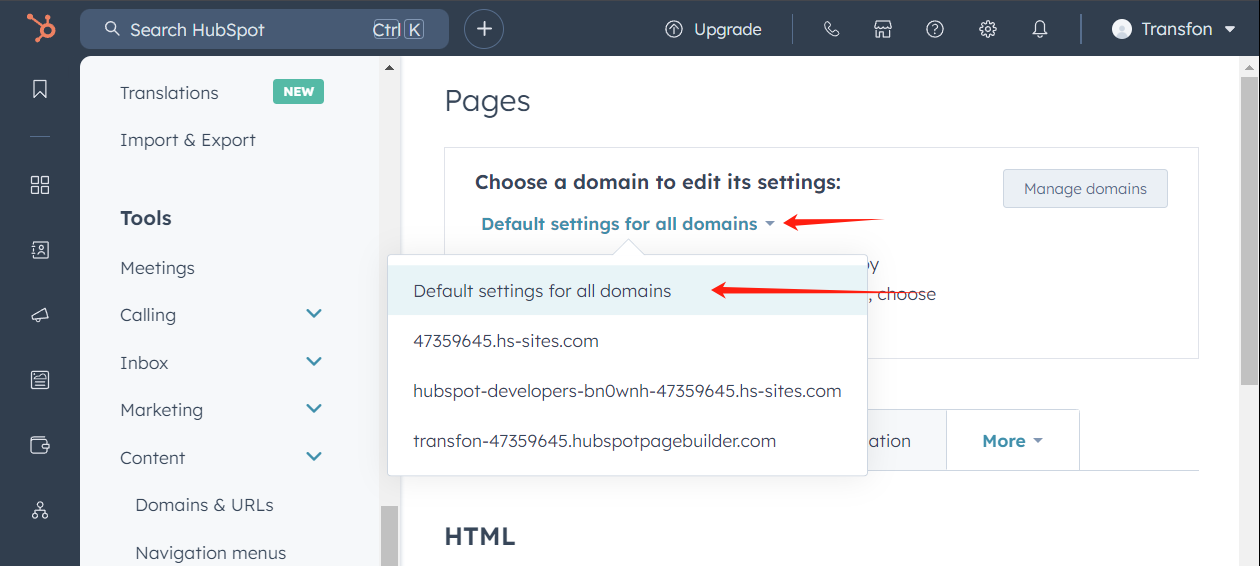Open Navigation menus in sidebar

pyautogui.click(x=210, y=553)
